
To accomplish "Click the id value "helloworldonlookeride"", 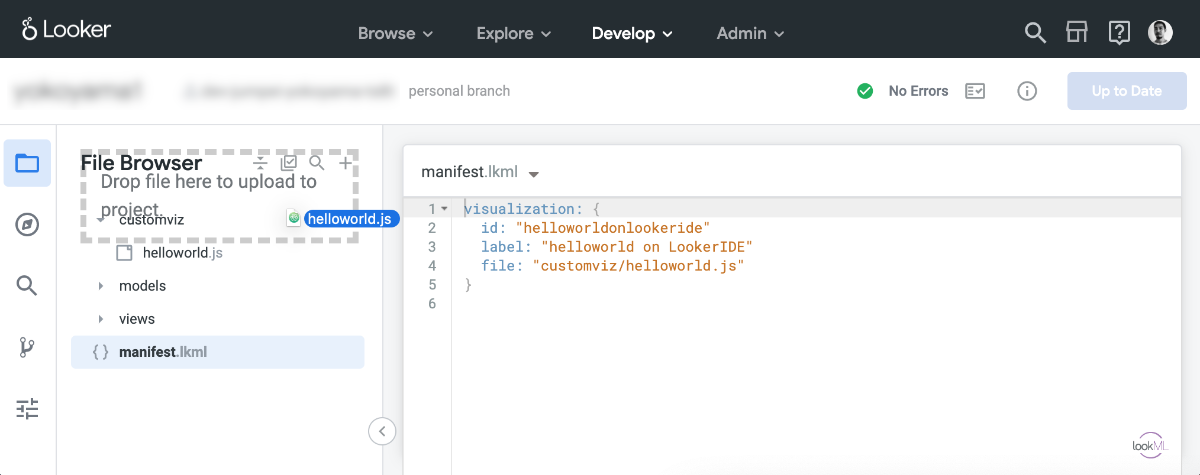I will [612, 228].
